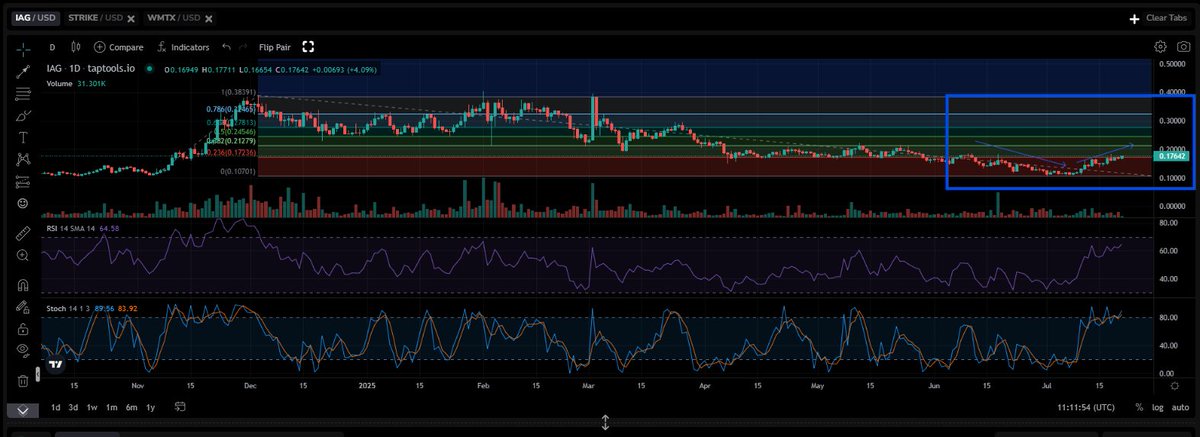Open the forecasting and position tools
1200x437 pixels.
(23, 181)
